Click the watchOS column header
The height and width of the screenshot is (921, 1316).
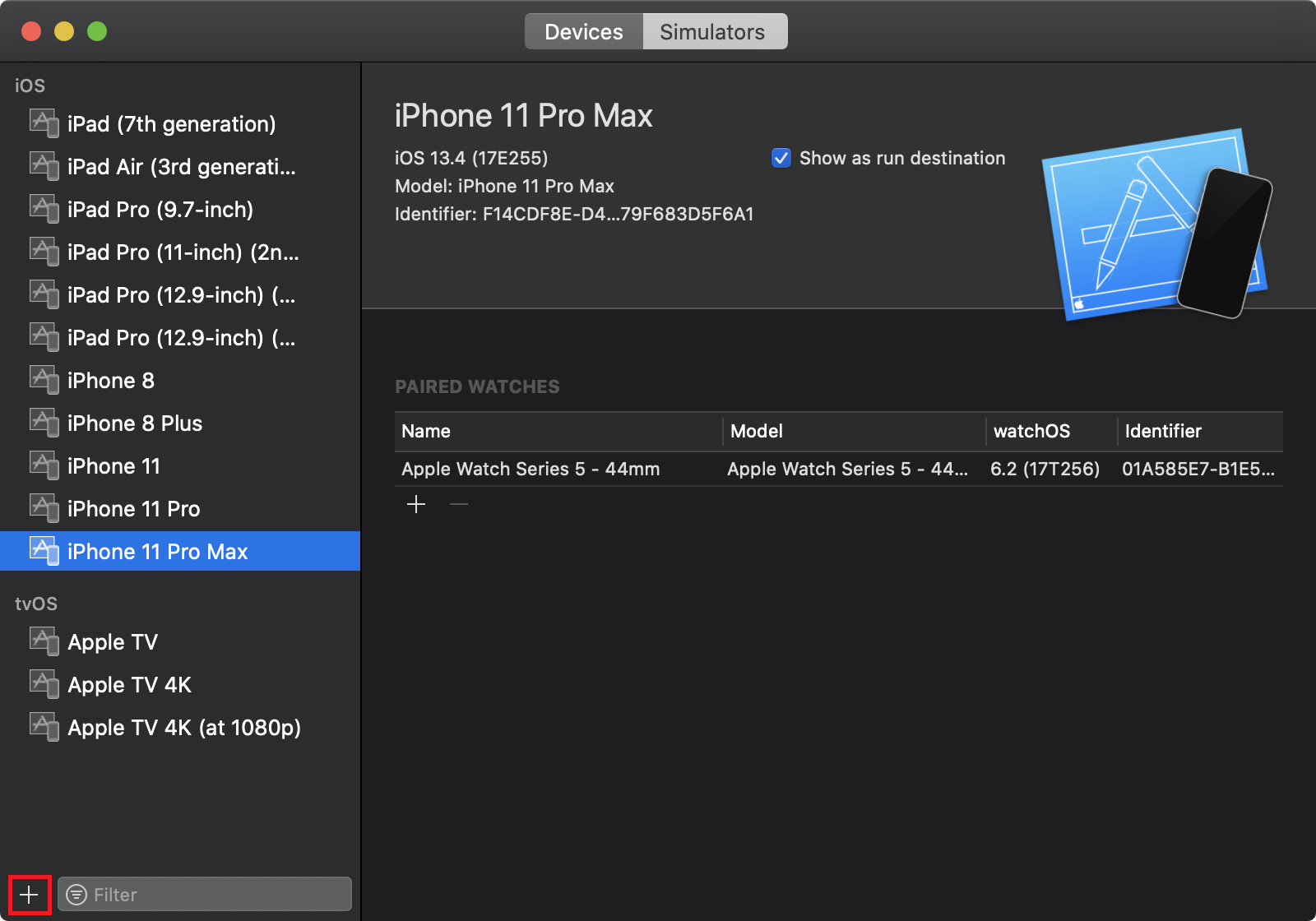(x=1052, y=431)
